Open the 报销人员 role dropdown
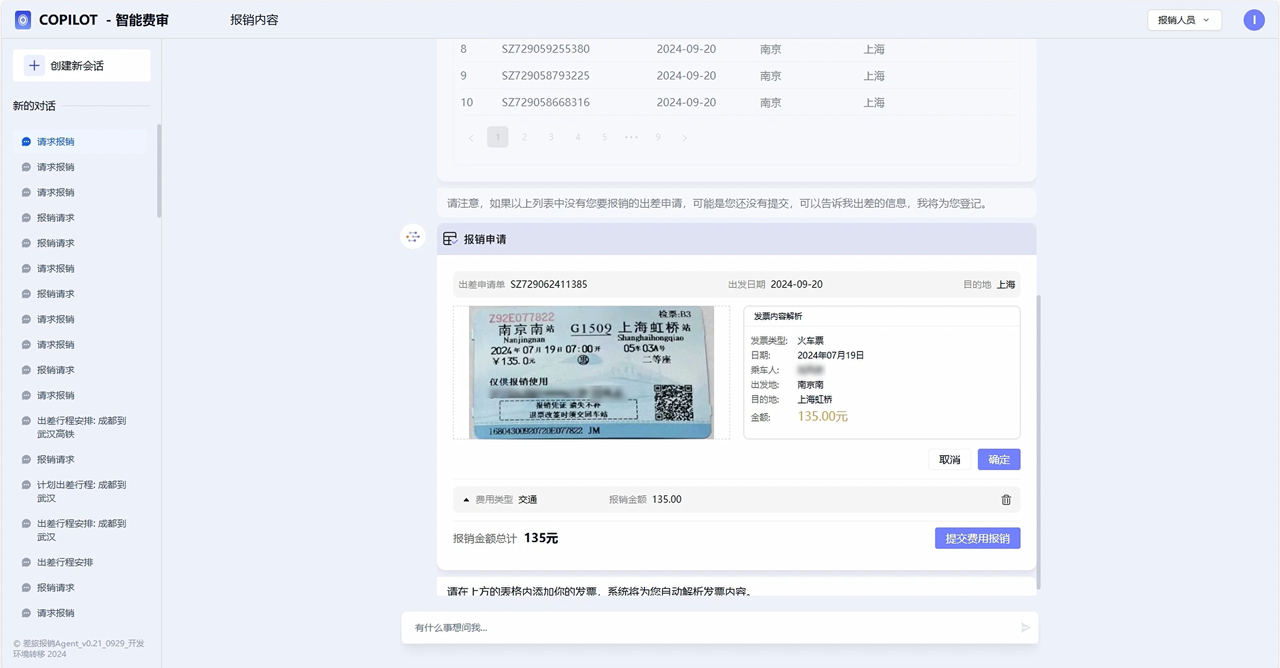The image size is (1280, 668). [x=1184, y=20]
